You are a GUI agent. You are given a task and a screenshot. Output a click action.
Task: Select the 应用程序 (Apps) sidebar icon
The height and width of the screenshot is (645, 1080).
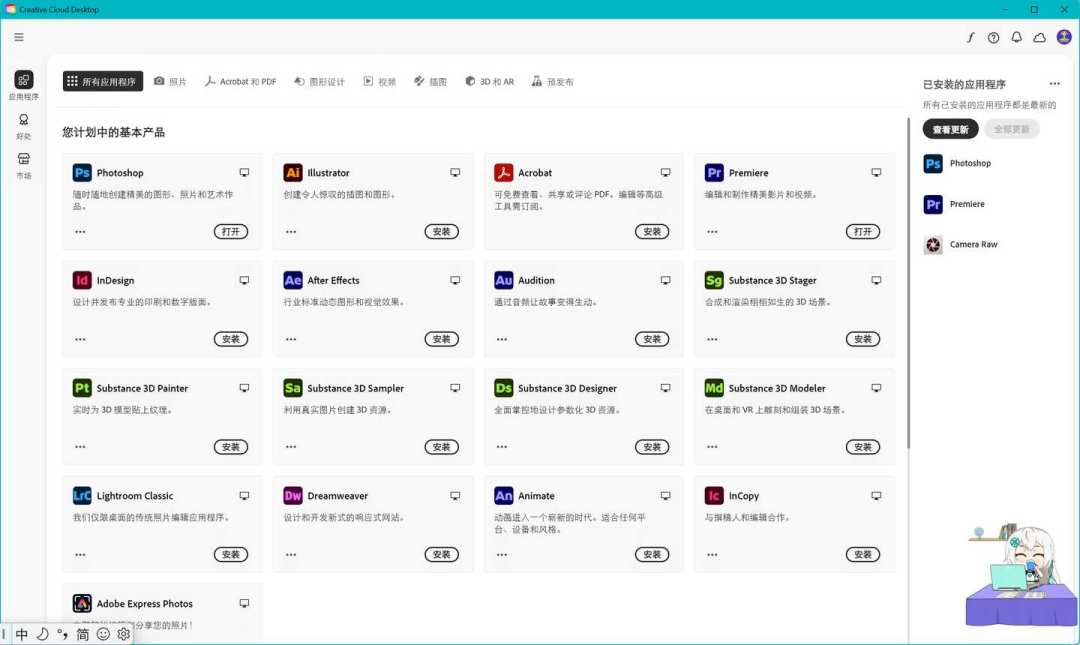23,79
